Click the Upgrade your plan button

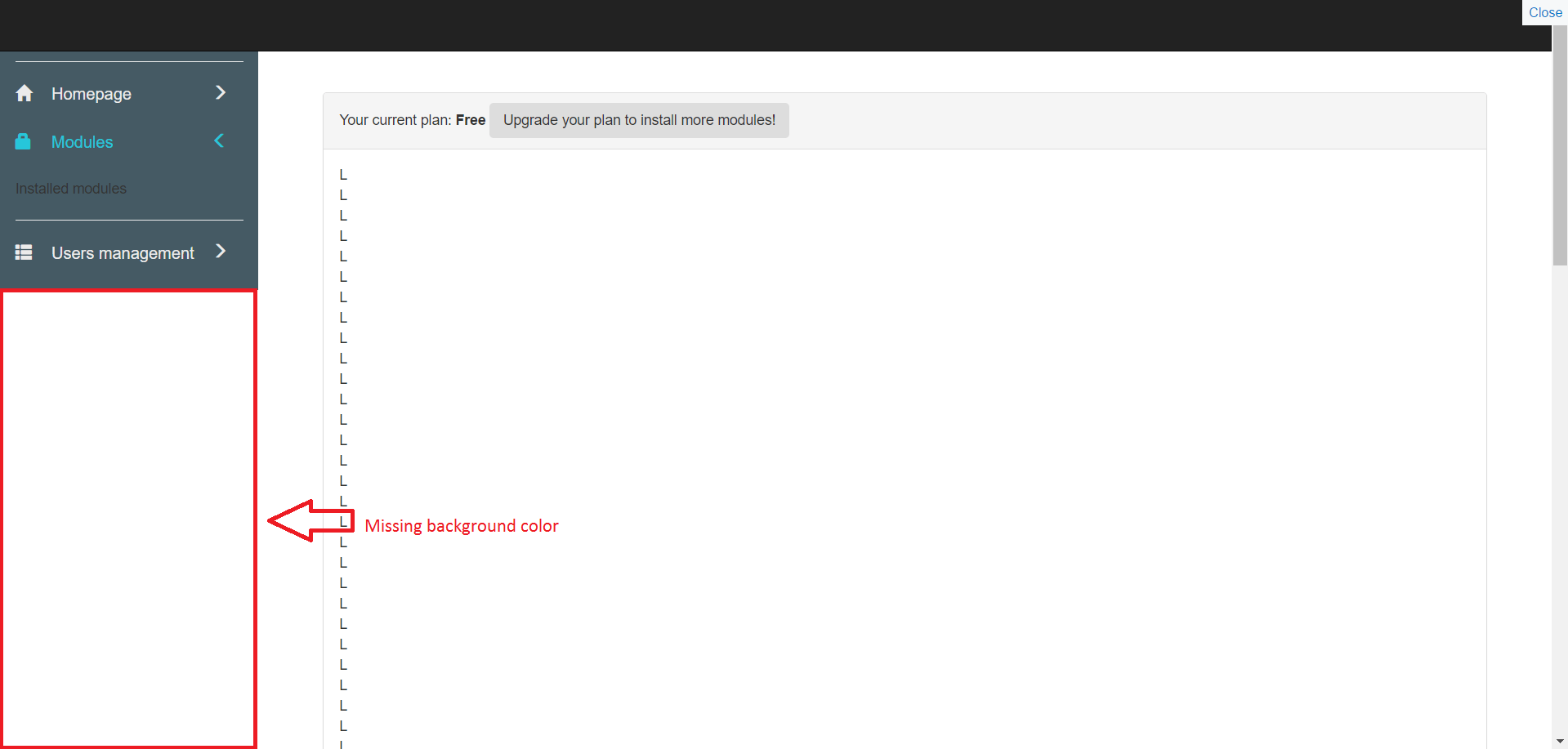(x=638, y=120)
